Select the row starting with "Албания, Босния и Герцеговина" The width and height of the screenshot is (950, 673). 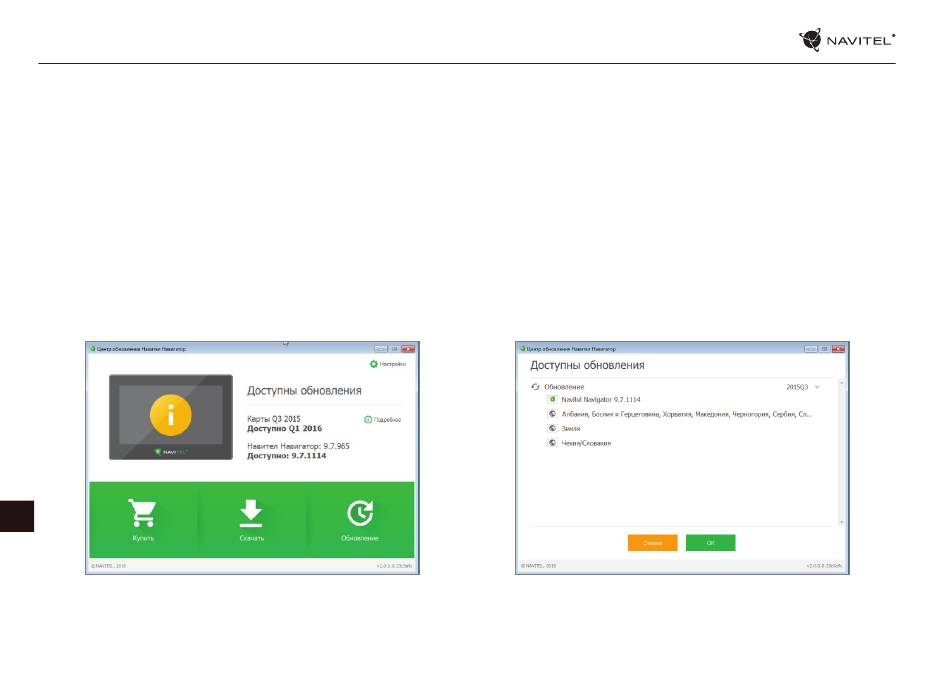point(686,414)
